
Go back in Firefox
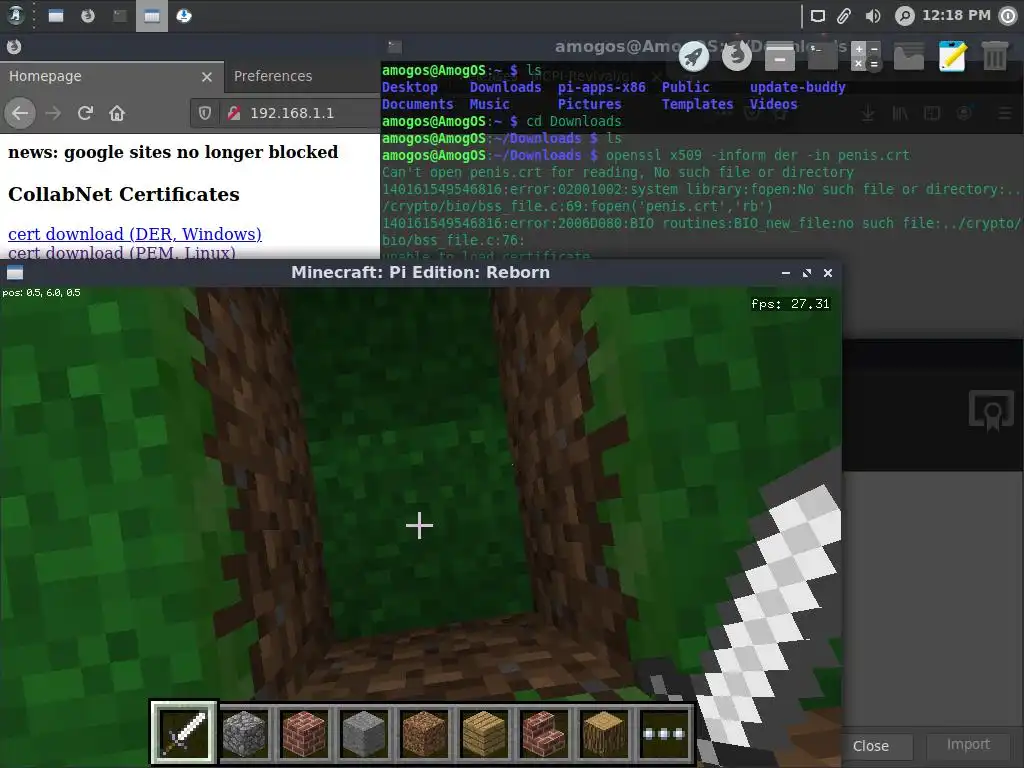[20, 113]
